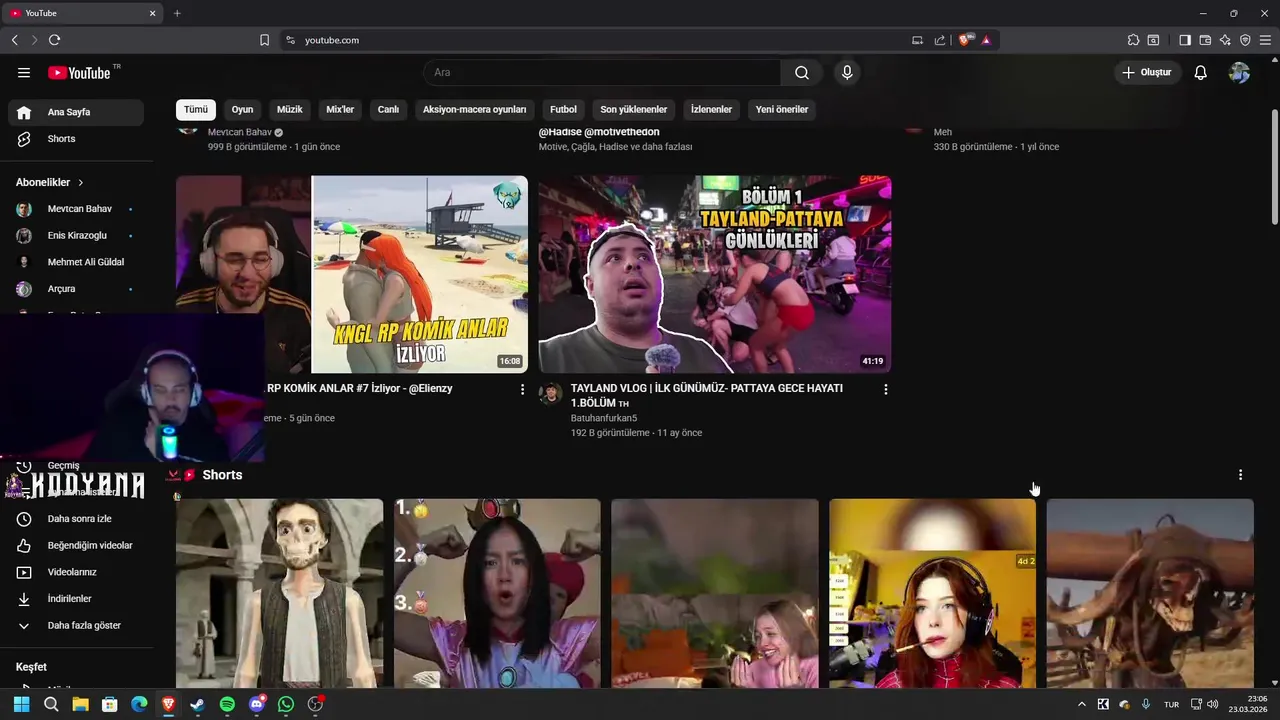The height and width of the screenshot is (720, 1280).
Task: Play the horse saddle Short
Action: coord(1150,593)
